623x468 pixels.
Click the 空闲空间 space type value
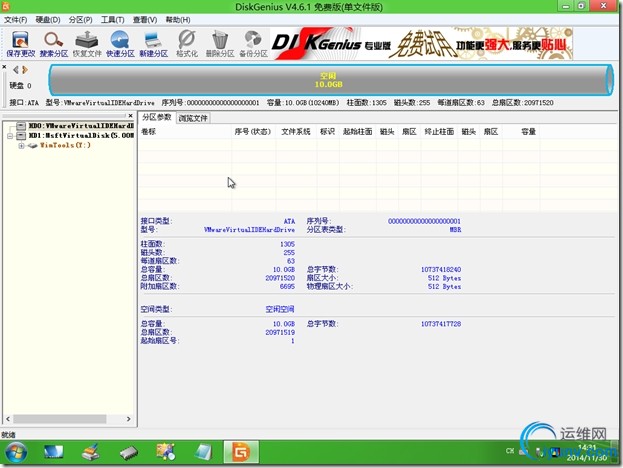coord(280,309)
